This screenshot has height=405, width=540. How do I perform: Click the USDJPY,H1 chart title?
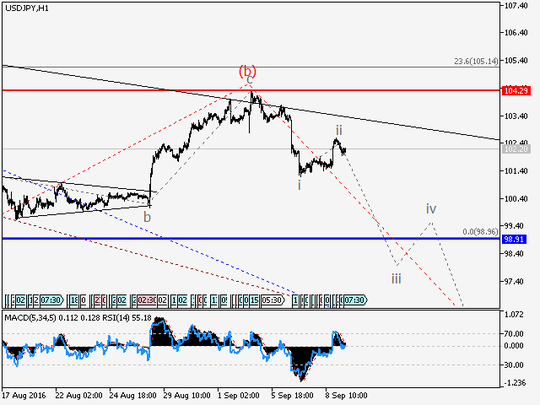(27, 8)
